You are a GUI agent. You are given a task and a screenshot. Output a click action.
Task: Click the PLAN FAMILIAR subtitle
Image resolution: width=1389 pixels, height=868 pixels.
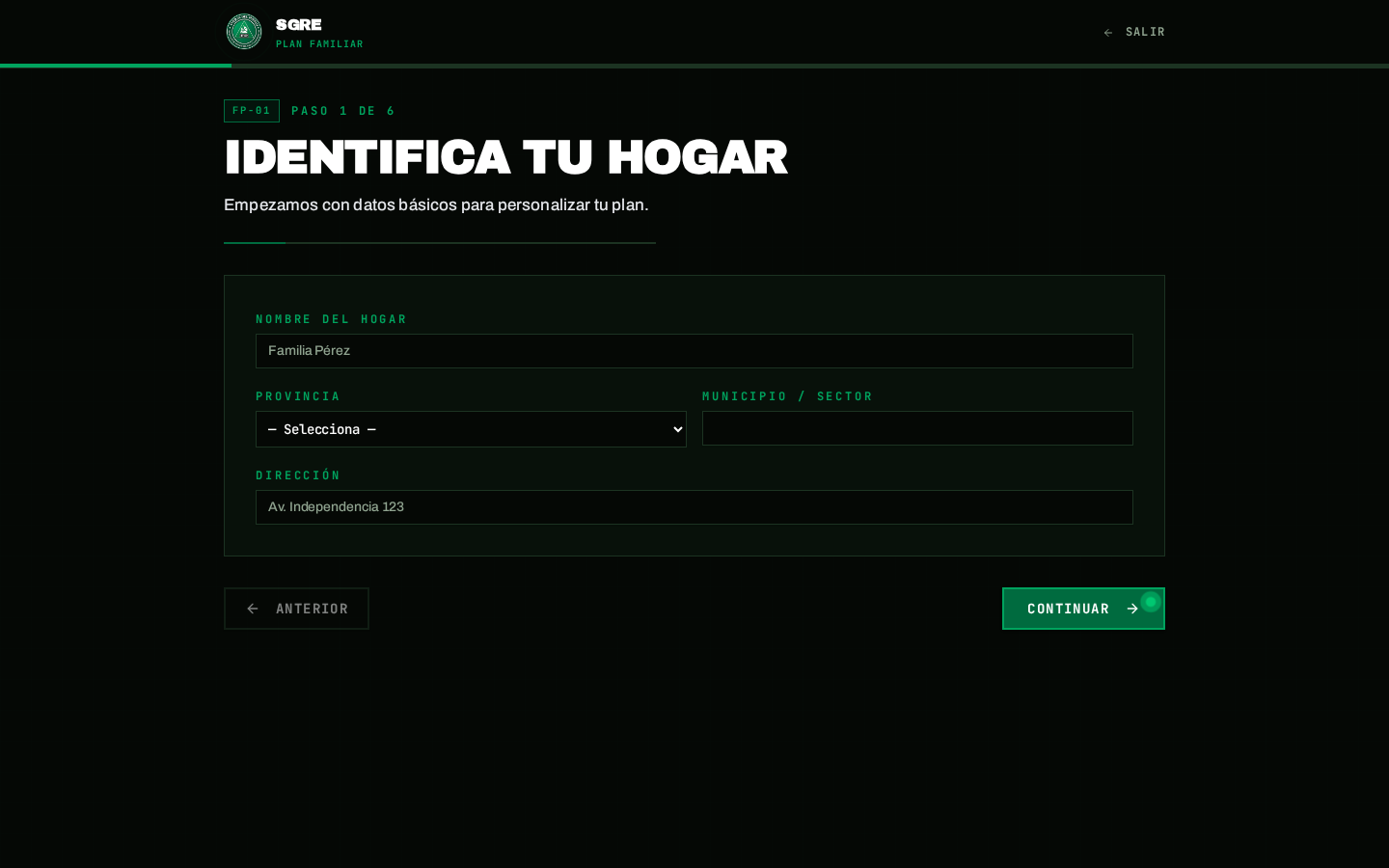319,44
